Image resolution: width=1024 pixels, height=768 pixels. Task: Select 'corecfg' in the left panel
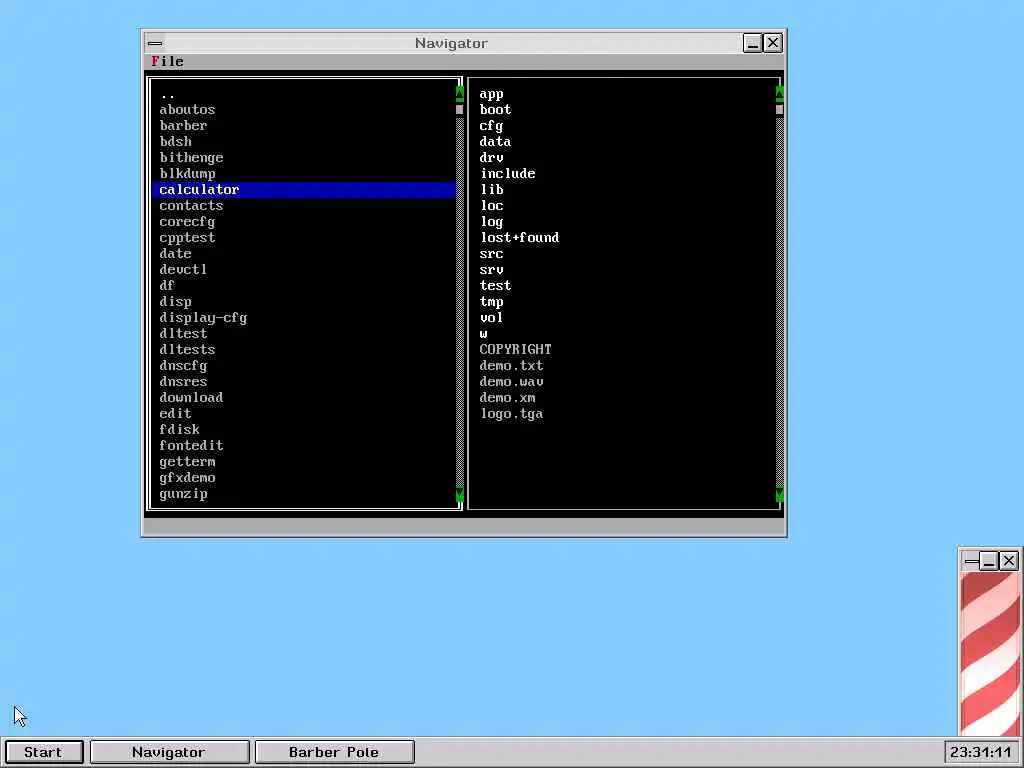click(x=304, y=221)
